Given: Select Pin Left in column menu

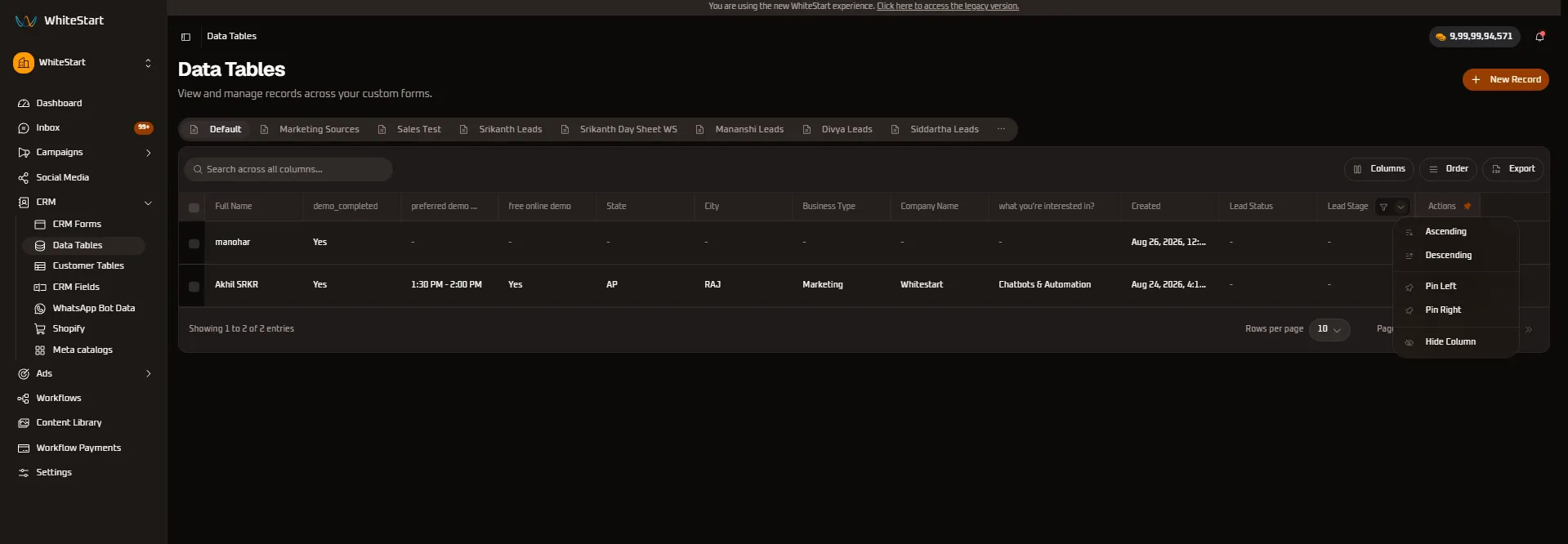Looking at the screenshot, I should 1455,287.
